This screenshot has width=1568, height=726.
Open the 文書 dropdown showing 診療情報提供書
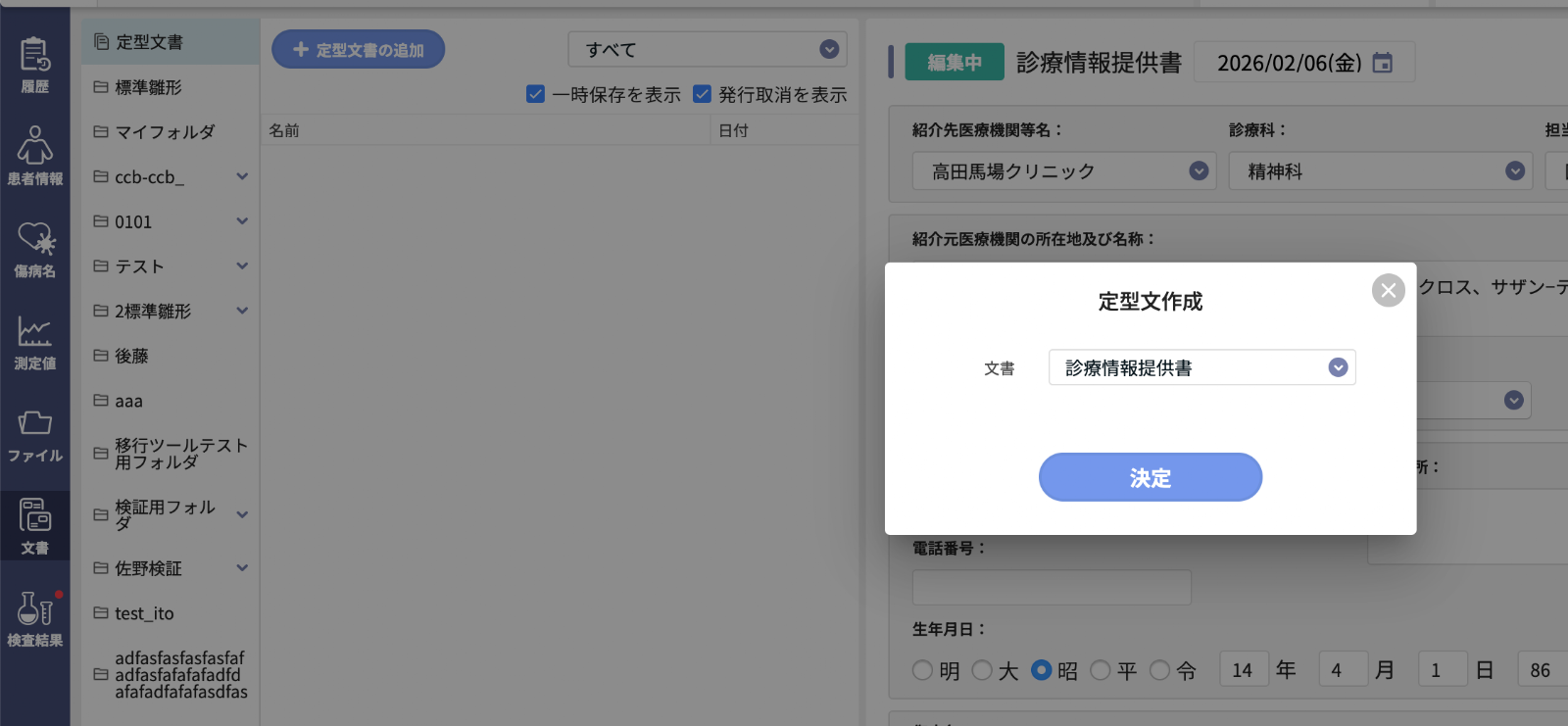click(1201, 367)
